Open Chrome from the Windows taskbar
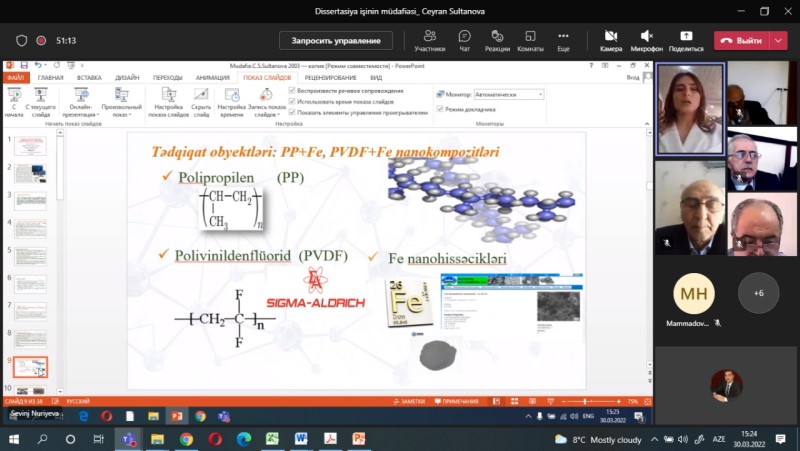 186,439
